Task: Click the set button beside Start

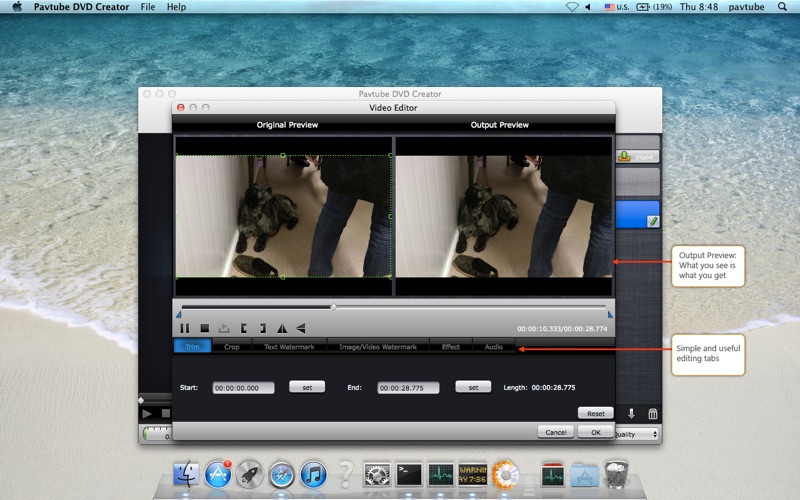Action: click(x=307, y=387)
